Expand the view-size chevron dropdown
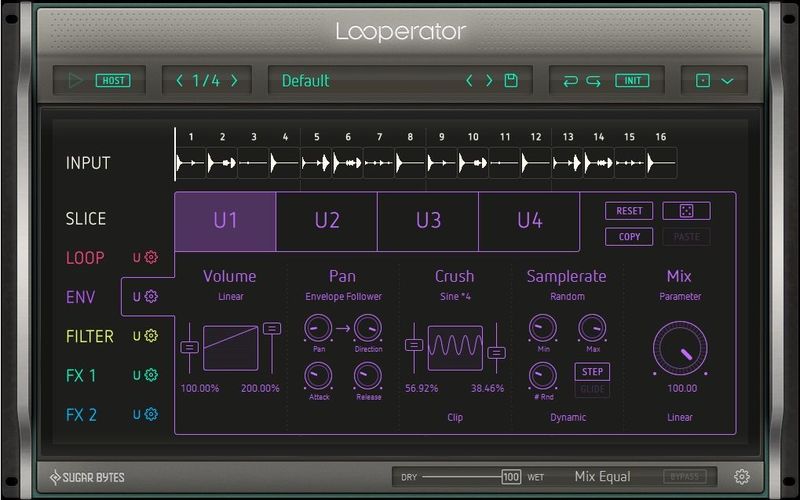800x500 pixels. [x=727, y=81]
